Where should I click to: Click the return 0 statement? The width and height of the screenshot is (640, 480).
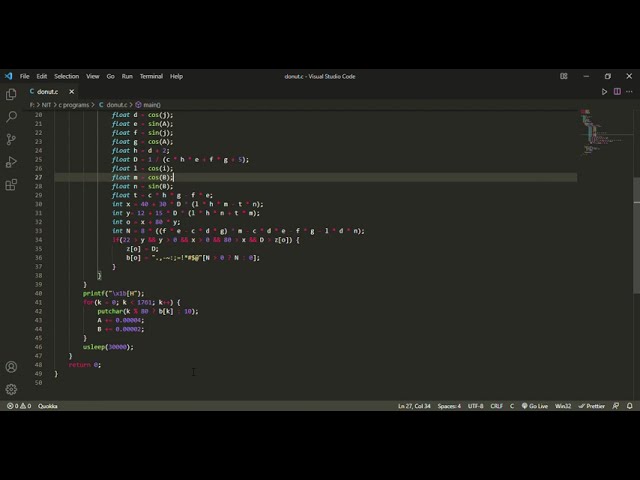tap(84, 365)
